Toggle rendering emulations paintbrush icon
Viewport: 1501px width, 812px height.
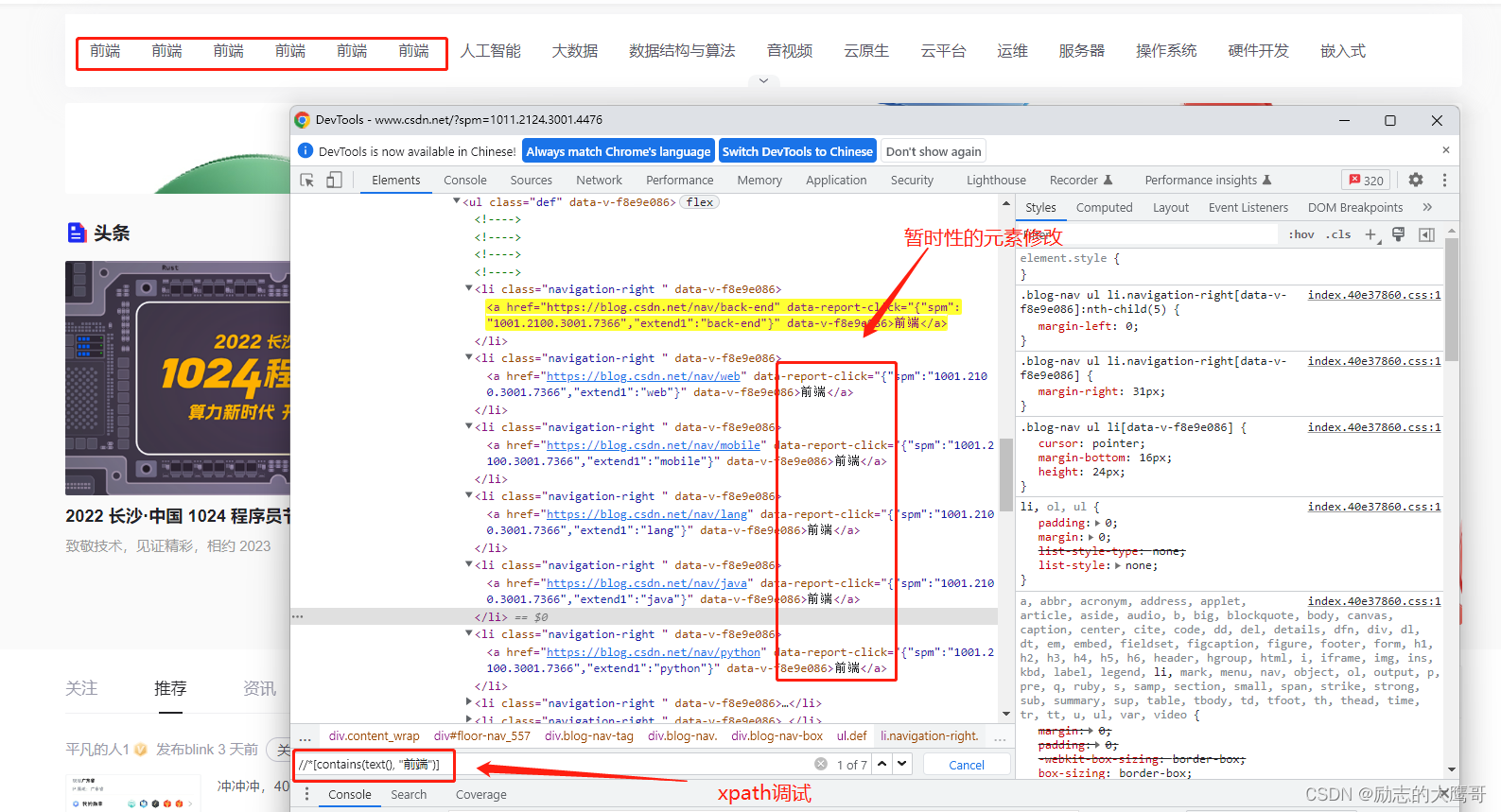pyautogui.click(x=1398, y=234)
